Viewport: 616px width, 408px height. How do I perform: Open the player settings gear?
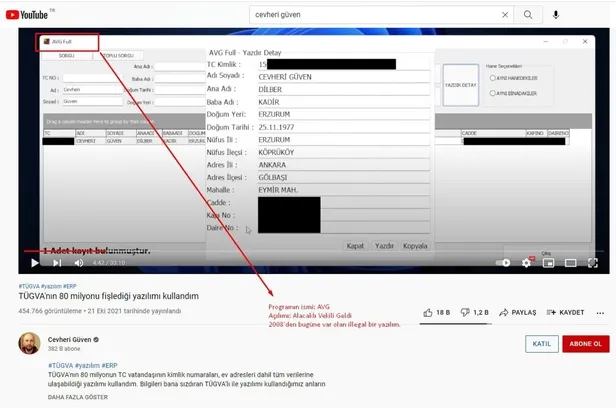527,263
